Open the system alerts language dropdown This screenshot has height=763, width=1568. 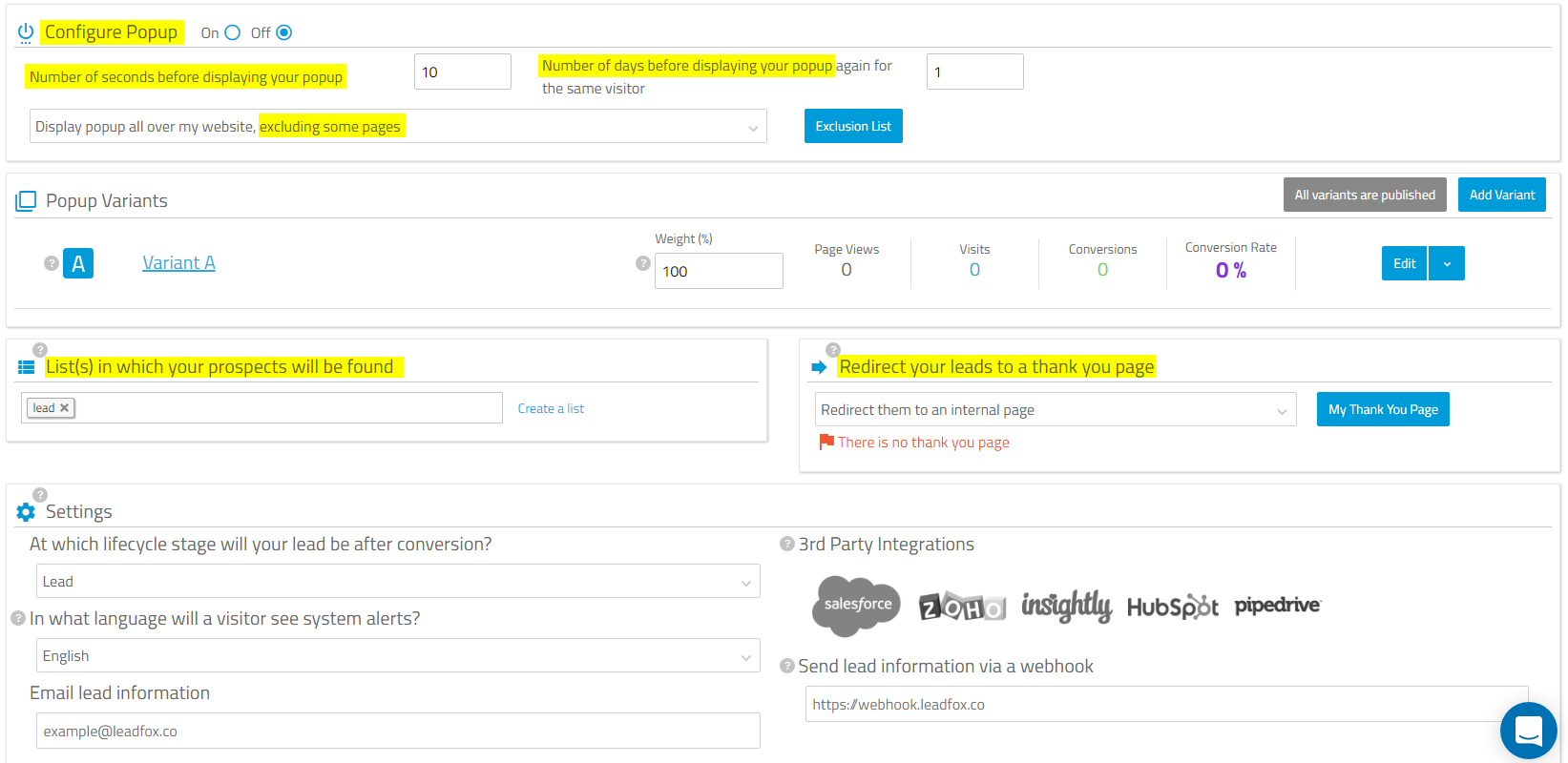pyautogui.click(x=398, y=655)
